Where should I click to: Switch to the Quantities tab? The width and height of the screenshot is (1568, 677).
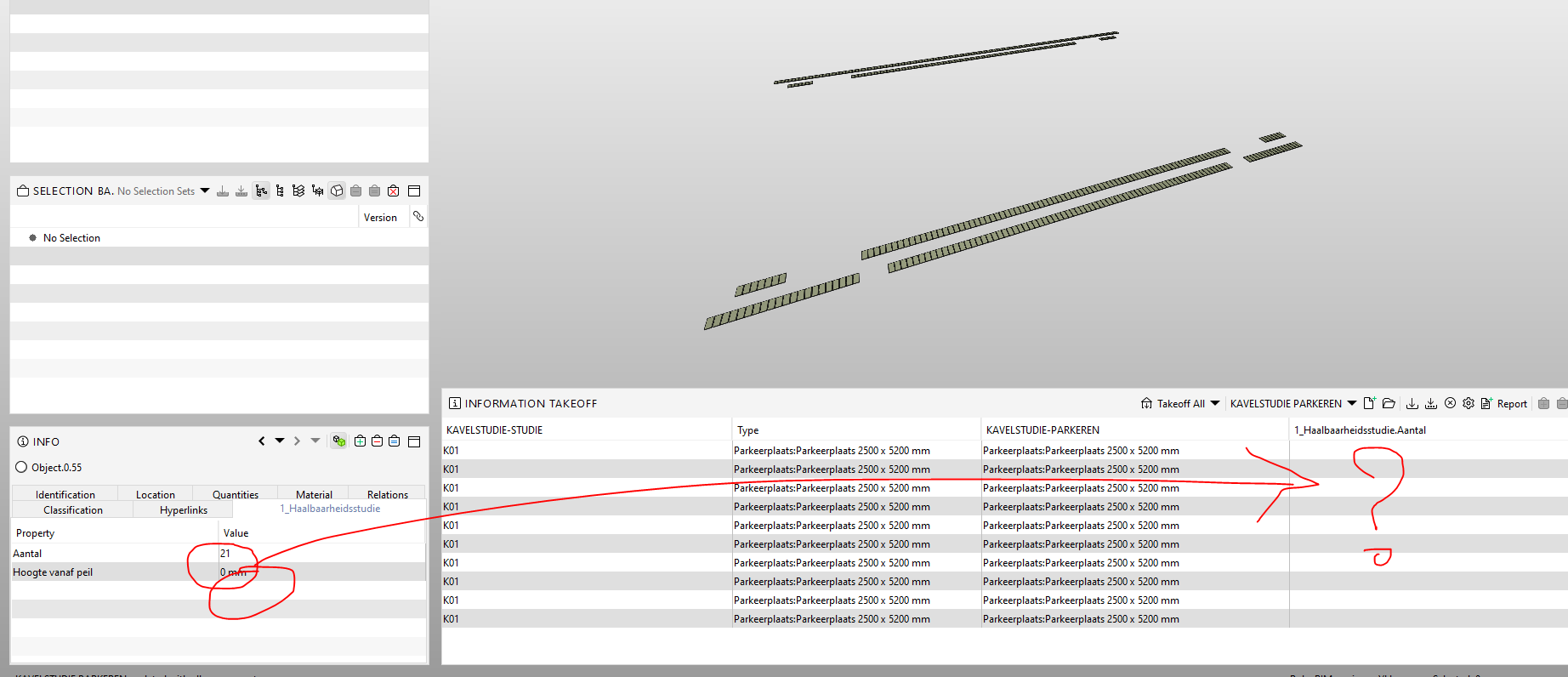tap(236, 494)
